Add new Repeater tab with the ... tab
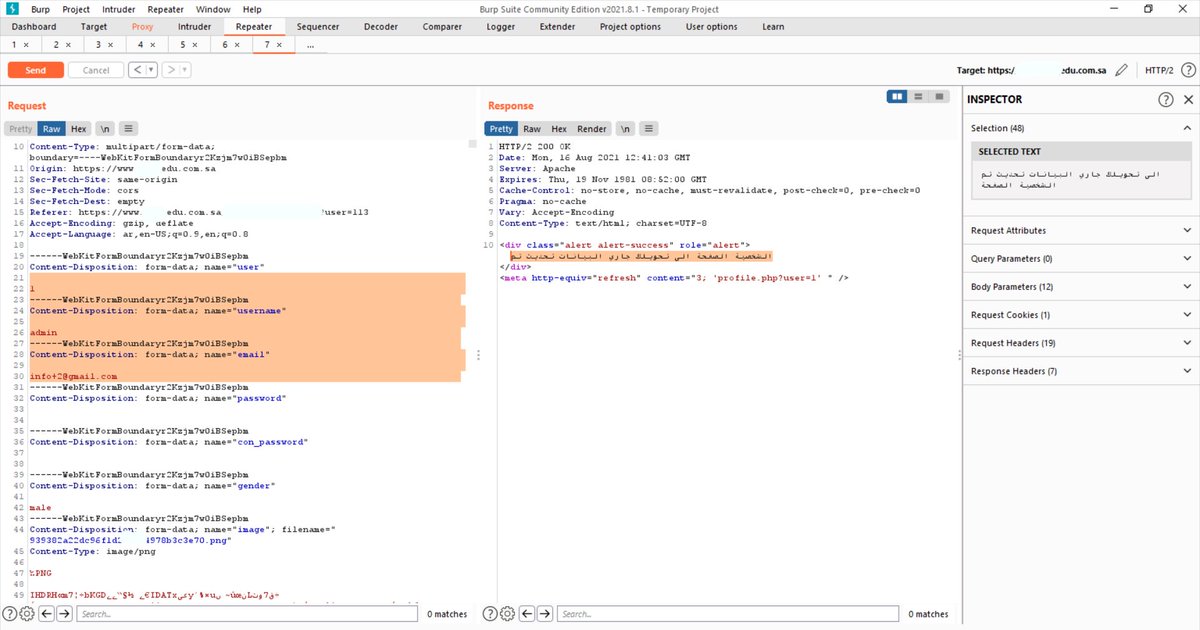This screenshot has width=1200, height=630. 311,45
